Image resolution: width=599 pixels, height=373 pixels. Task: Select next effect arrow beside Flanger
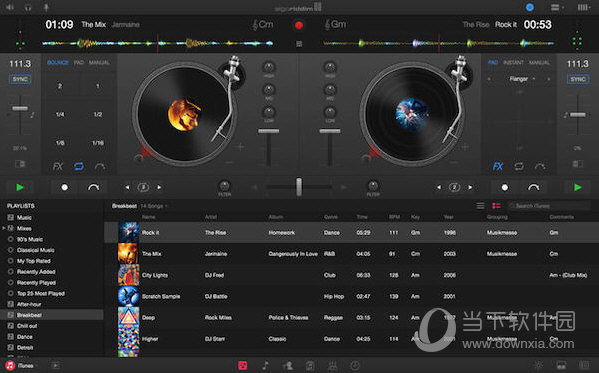point(549,79)
